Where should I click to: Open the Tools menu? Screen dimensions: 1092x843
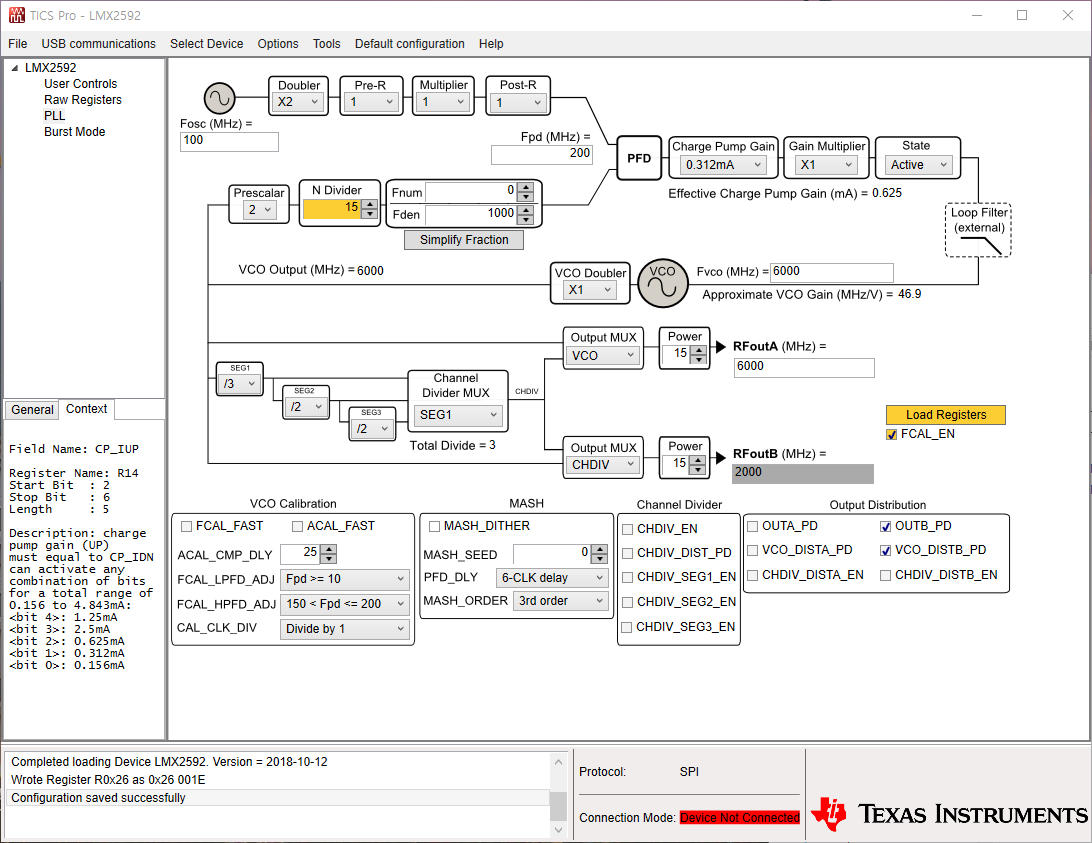[327, 44]
